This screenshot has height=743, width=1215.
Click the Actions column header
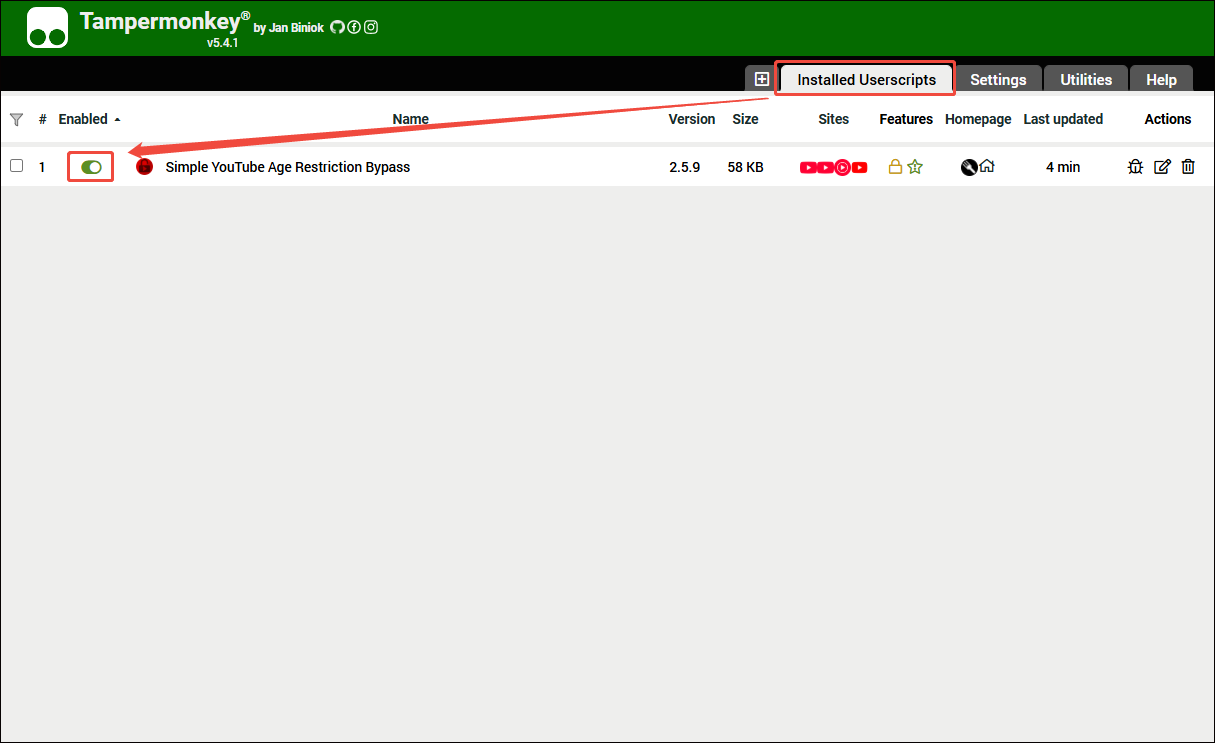tap(1168, 119)
